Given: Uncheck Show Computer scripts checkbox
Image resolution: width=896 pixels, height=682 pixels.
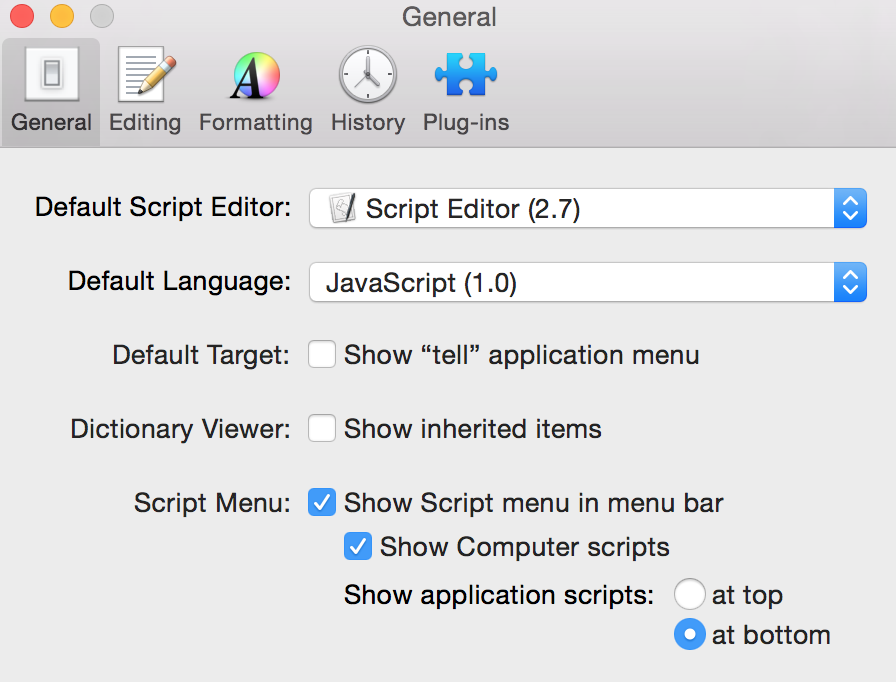Looking at the screenshot, I should click(x=358, y=547).
